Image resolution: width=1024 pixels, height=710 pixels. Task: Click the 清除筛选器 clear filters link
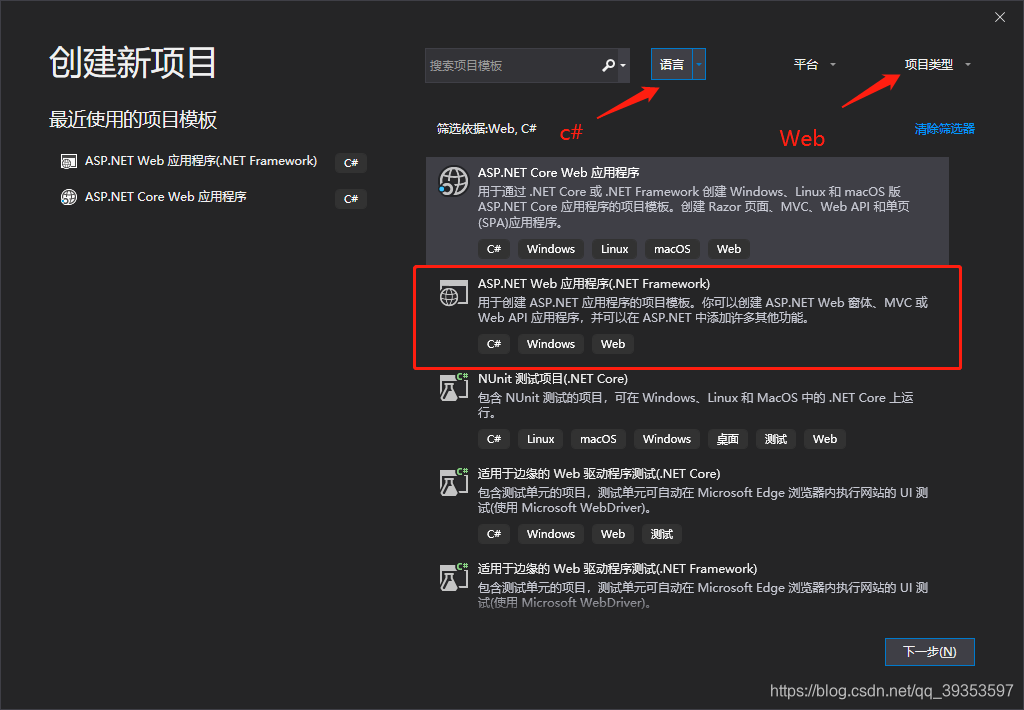[x=944, y=129]
